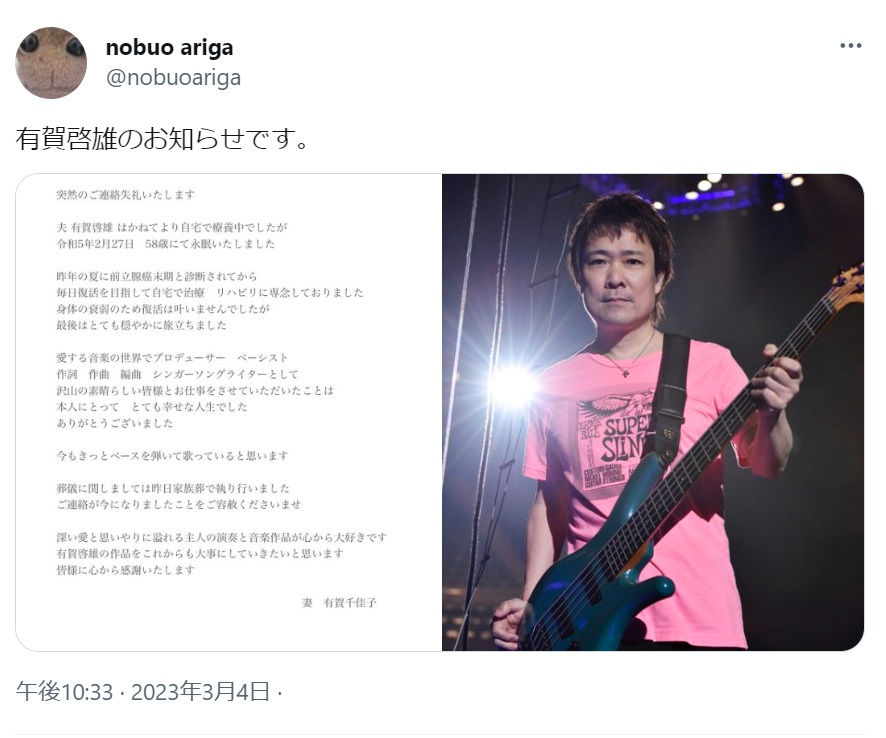Open the announcement letter image
This screenshot has height=738, width=886.
(229, 413)
